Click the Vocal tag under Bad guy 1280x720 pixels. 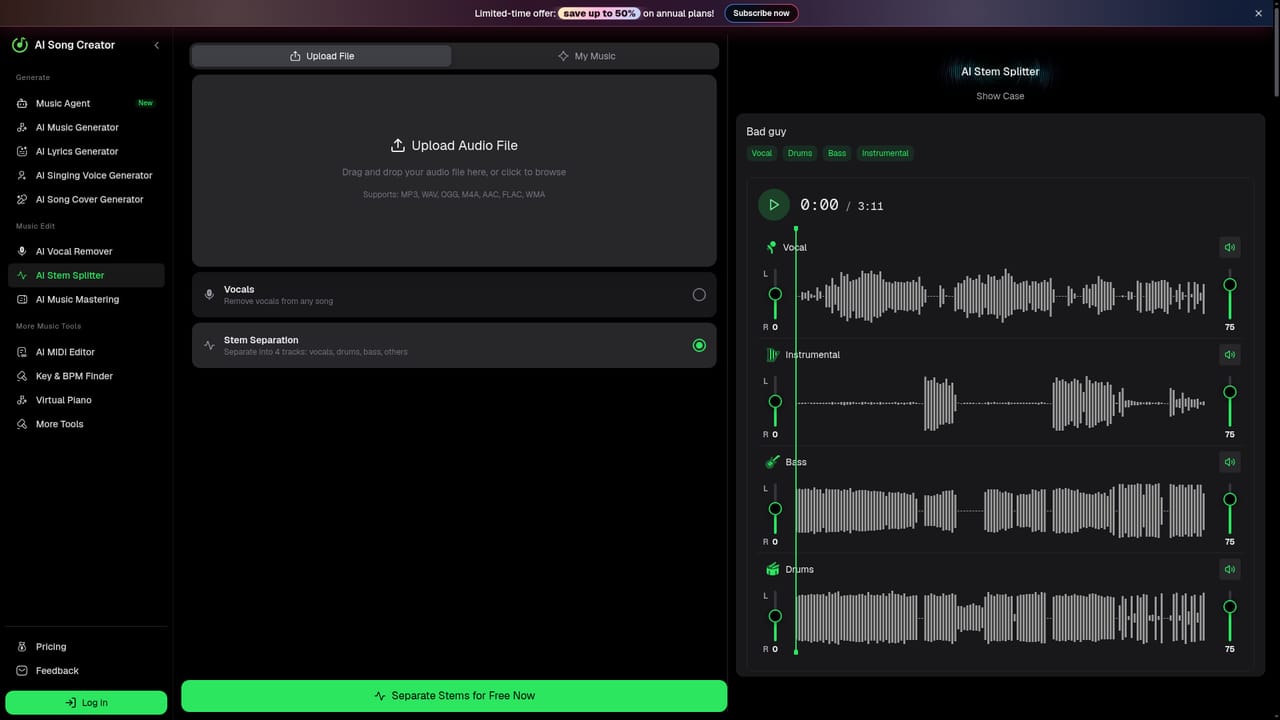(x=762, y=153)
